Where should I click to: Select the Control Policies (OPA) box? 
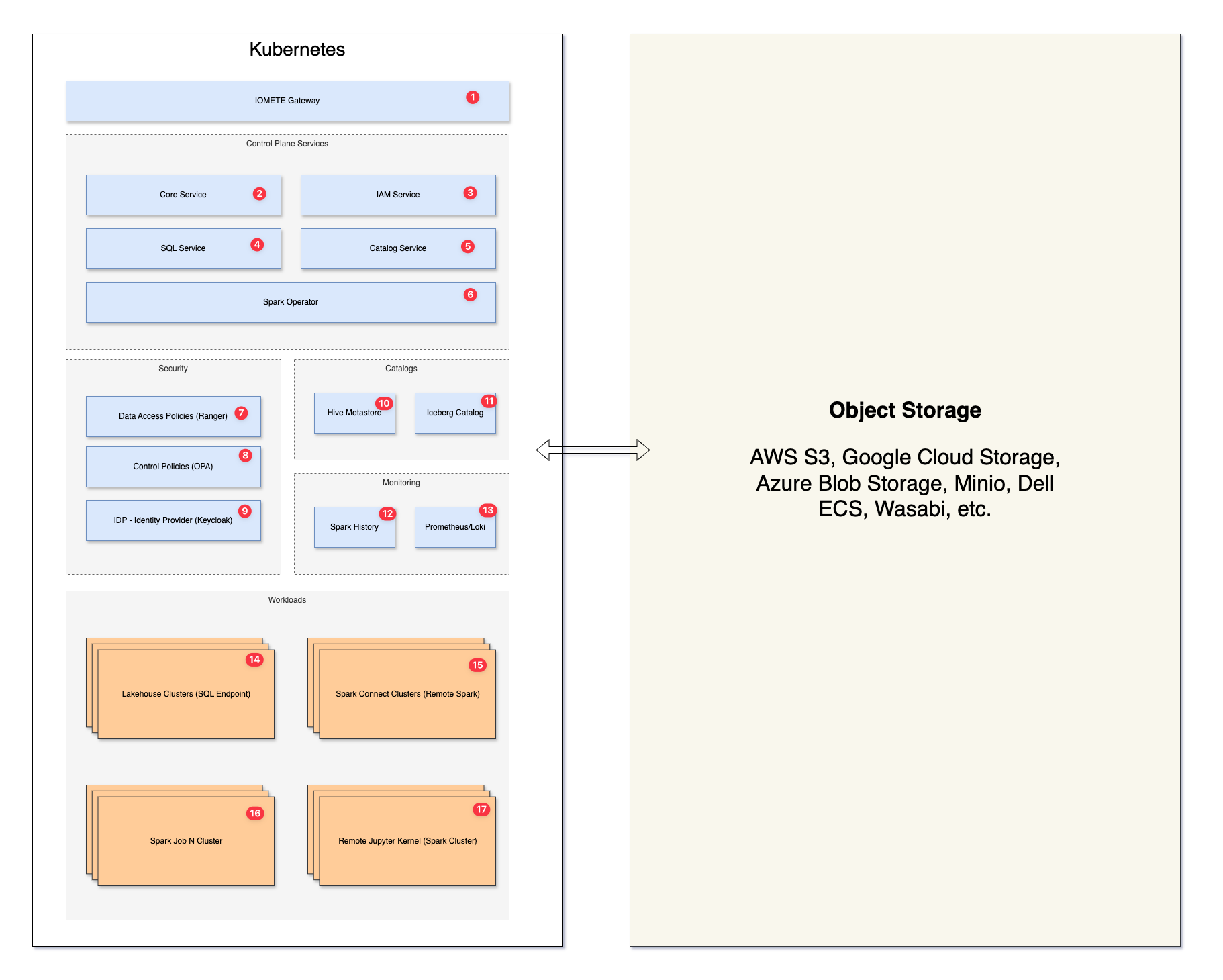tap(173, 467)
